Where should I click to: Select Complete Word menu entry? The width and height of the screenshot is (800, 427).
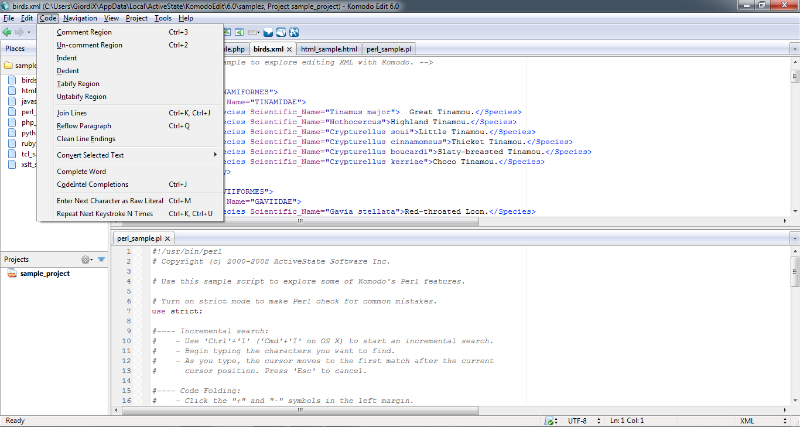pyautogui.click(x=81, y=171)
